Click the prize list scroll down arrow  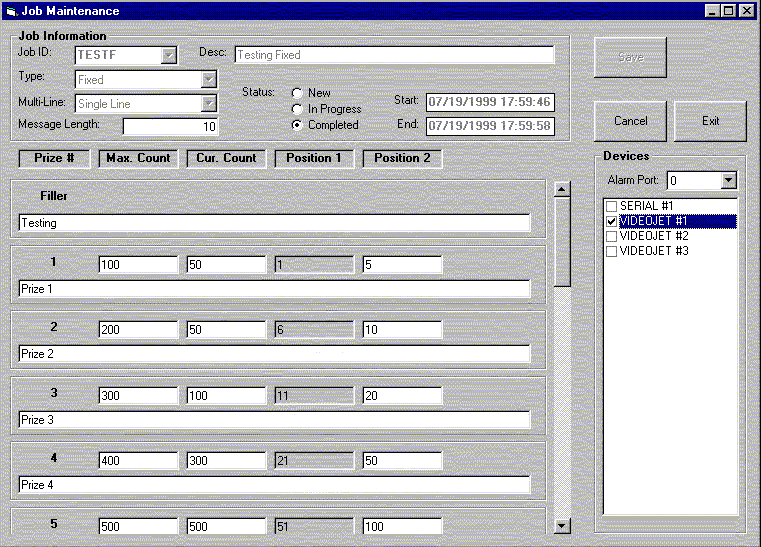tap(562, 526)
